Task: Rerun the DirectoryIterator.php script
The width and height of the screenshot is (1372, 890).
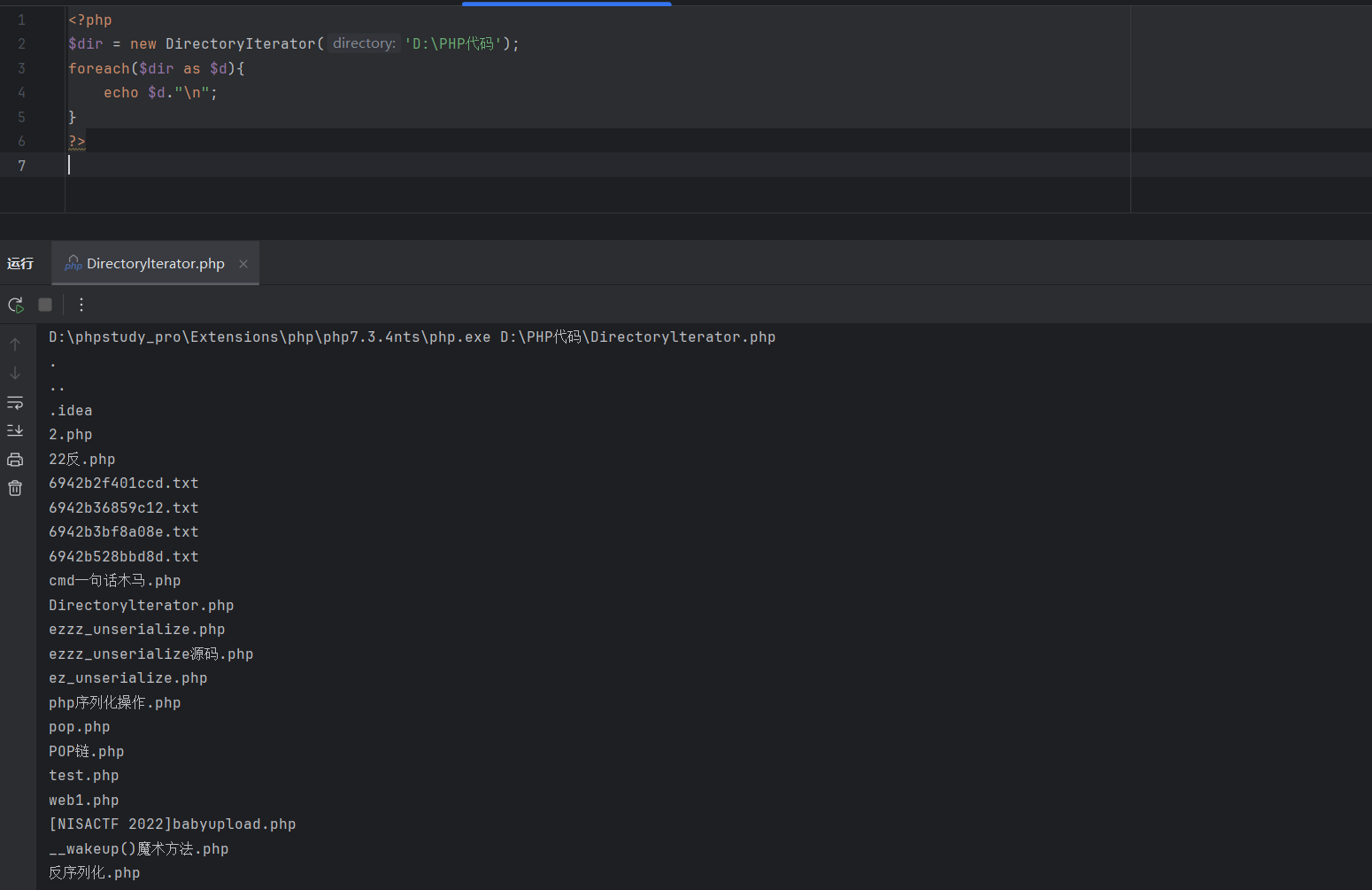Action: pos(16,305)
